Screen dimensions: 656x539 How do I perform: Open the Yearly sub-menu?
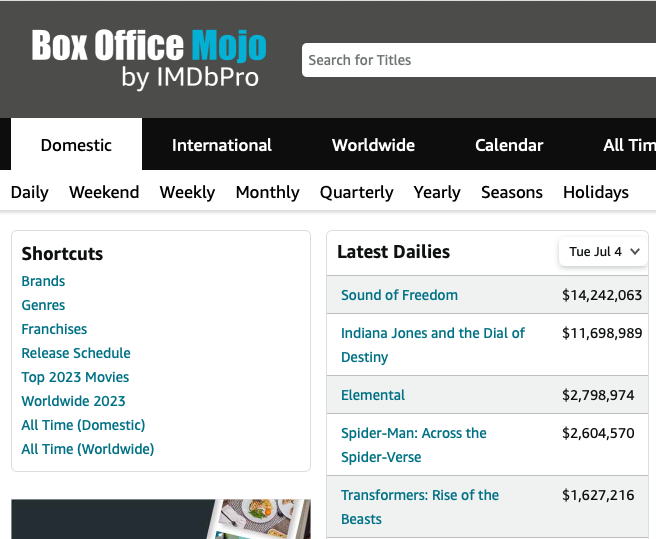[x=437, y=192]
